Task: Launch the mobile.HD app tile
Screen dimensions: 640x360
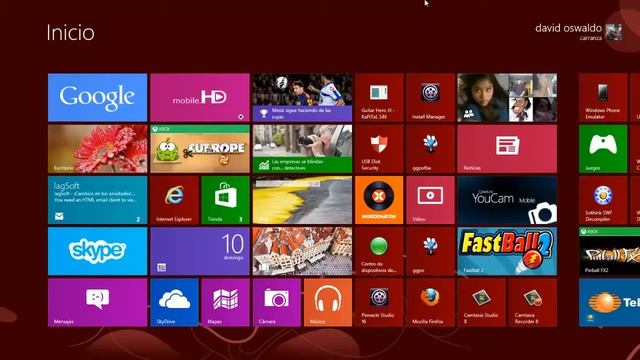Action: (x=200, y=98)
